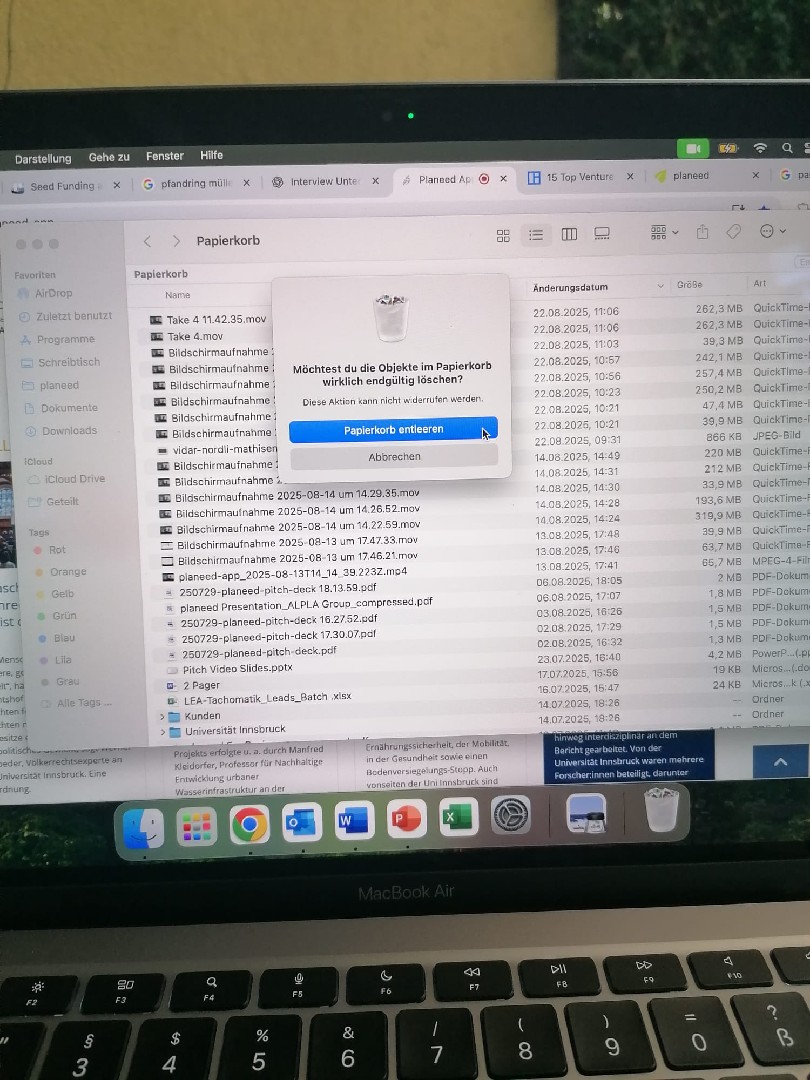Close the 15 Top Venture tab
Image resolution: width=810 pixels, height=1080 pixels.
630,176
